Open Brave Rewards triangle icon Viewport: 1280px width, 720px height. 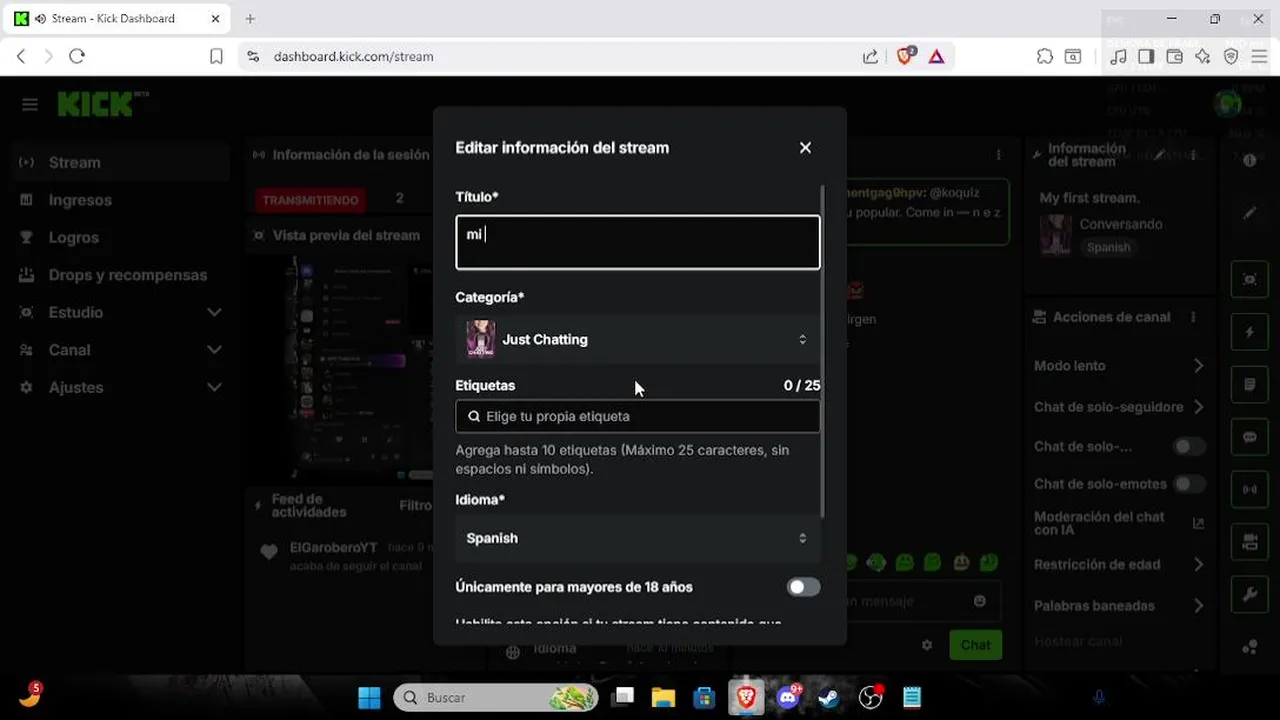coord(936,57)
